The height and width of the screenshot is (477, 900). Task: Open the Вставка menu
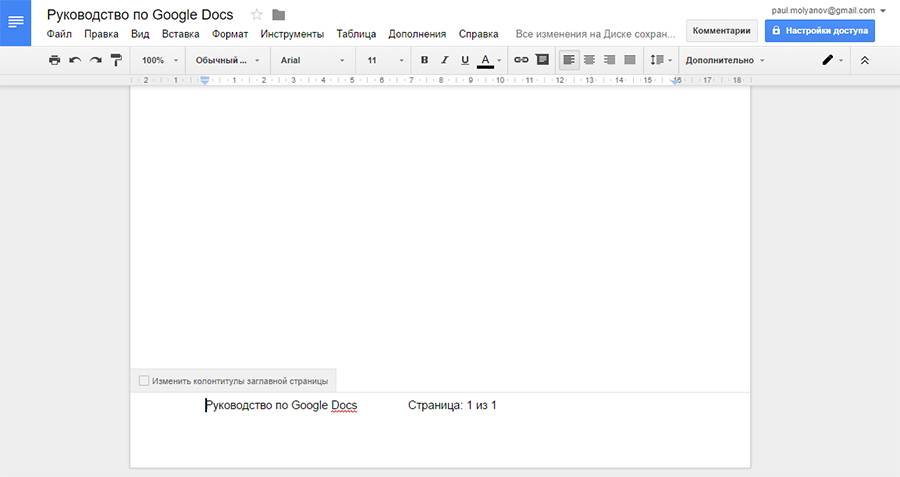click(x=181, y=34)
